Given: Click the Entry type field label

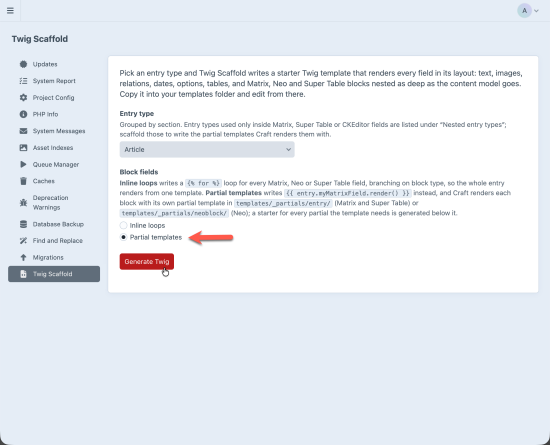Looking at the screenshot, I should pyautogui.click(x=137, y=114).
